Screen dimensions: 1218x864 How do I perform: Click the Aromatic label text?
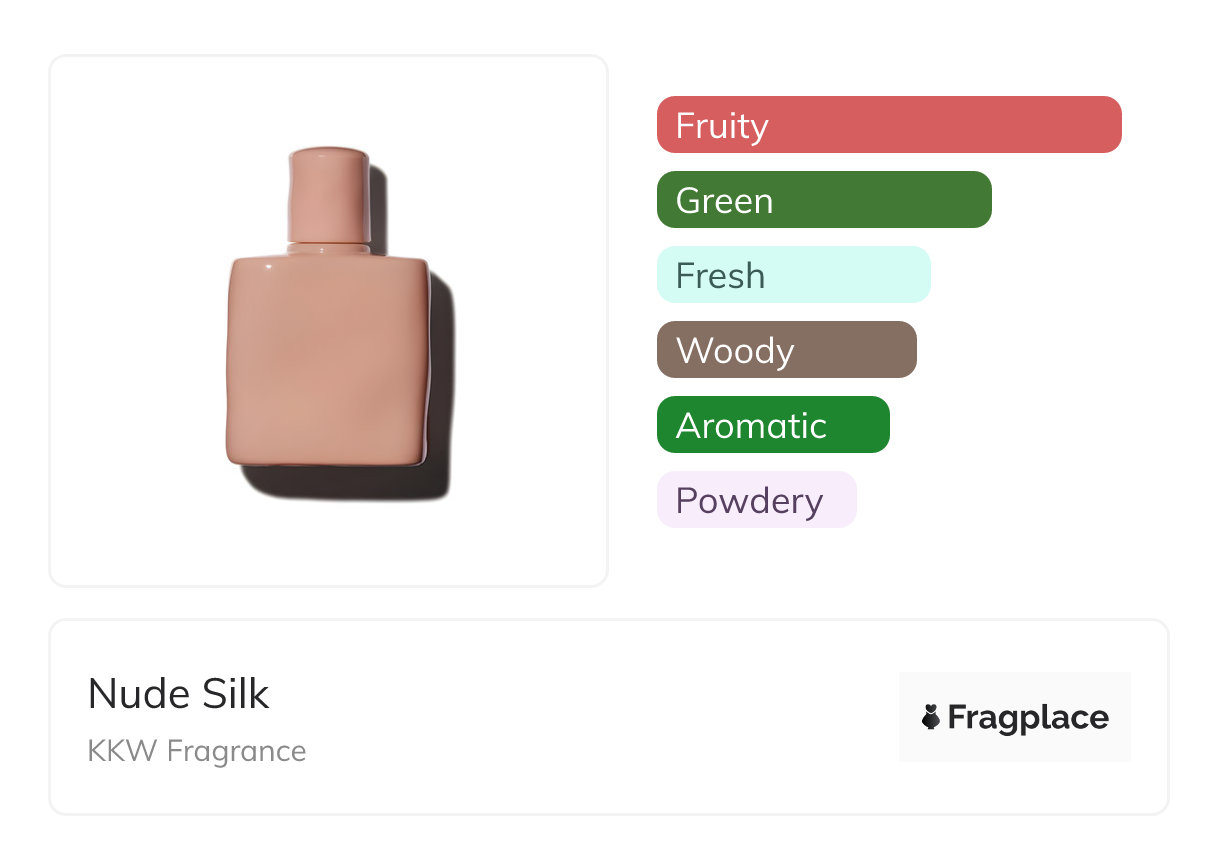(751, 426)
